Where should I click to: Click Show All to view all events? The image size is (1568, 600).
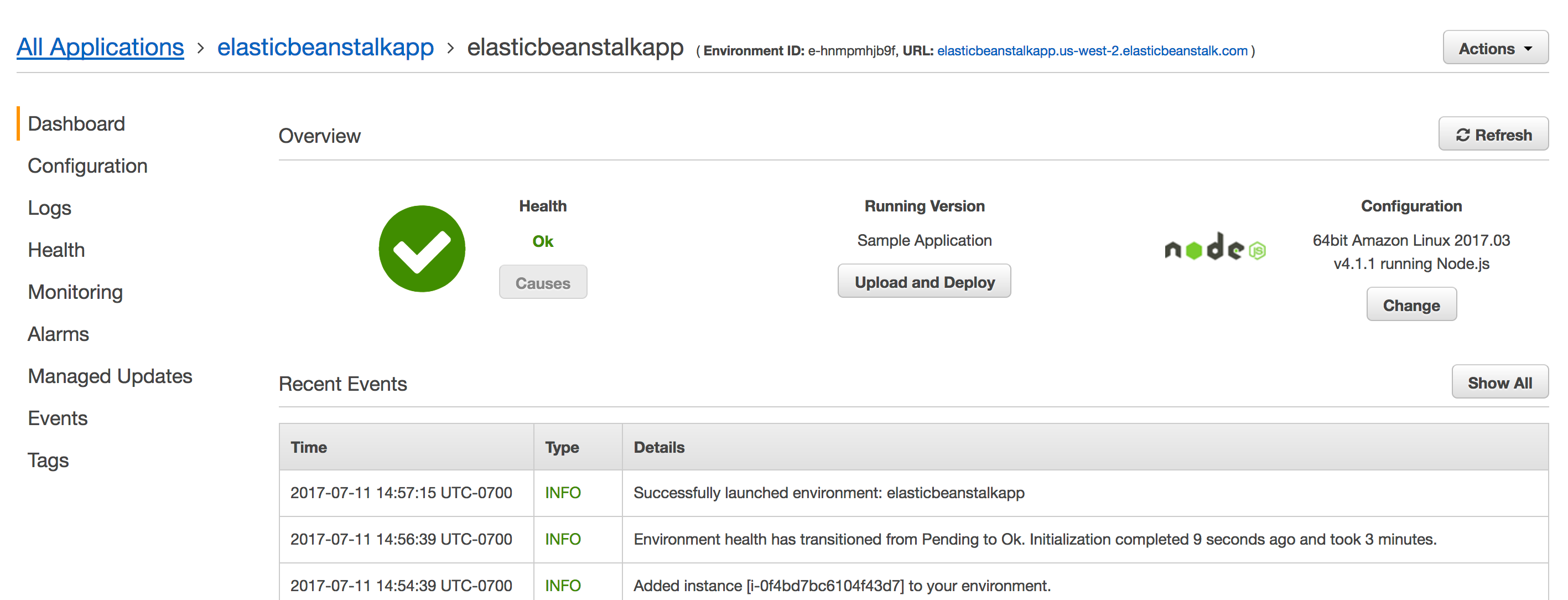pos(1500,382)
